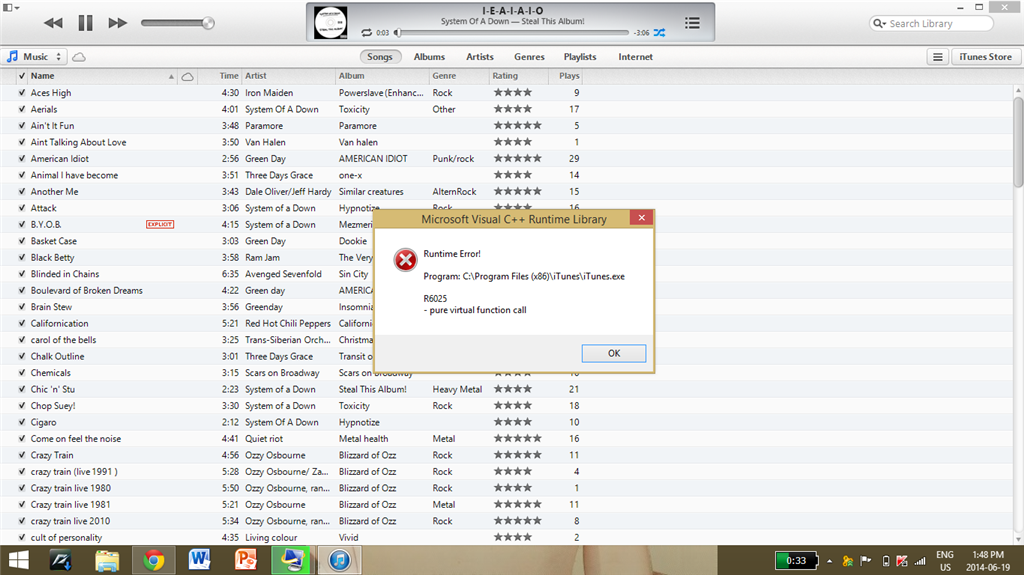
Task: Switch to the Genres tab
Action: click(529, 57)
